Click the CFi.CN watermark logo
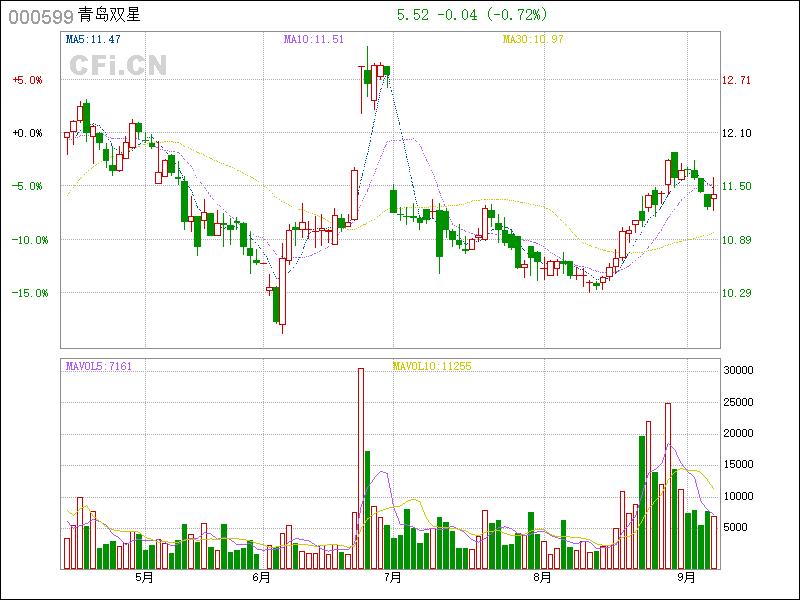This screenshot has width=800, height=600. [117, 65]
